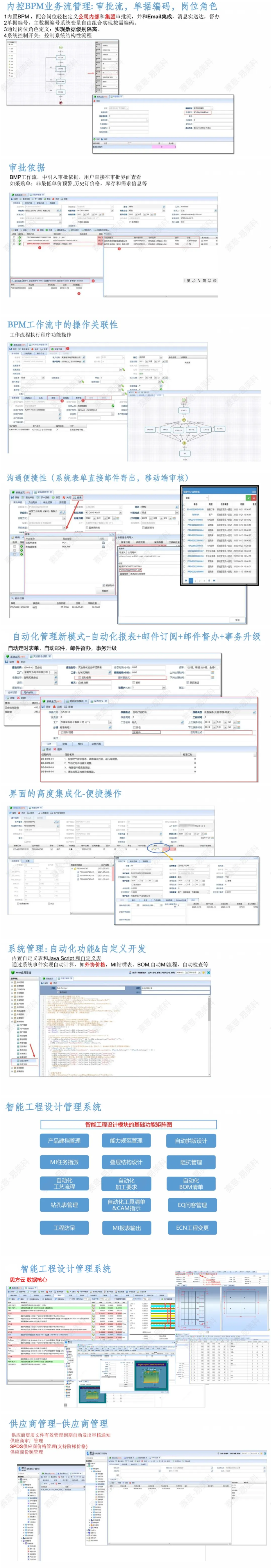The image size is (277, 1568).
Task: Click the 自动化工艺流程 module button
Action: pos(64,1183)
